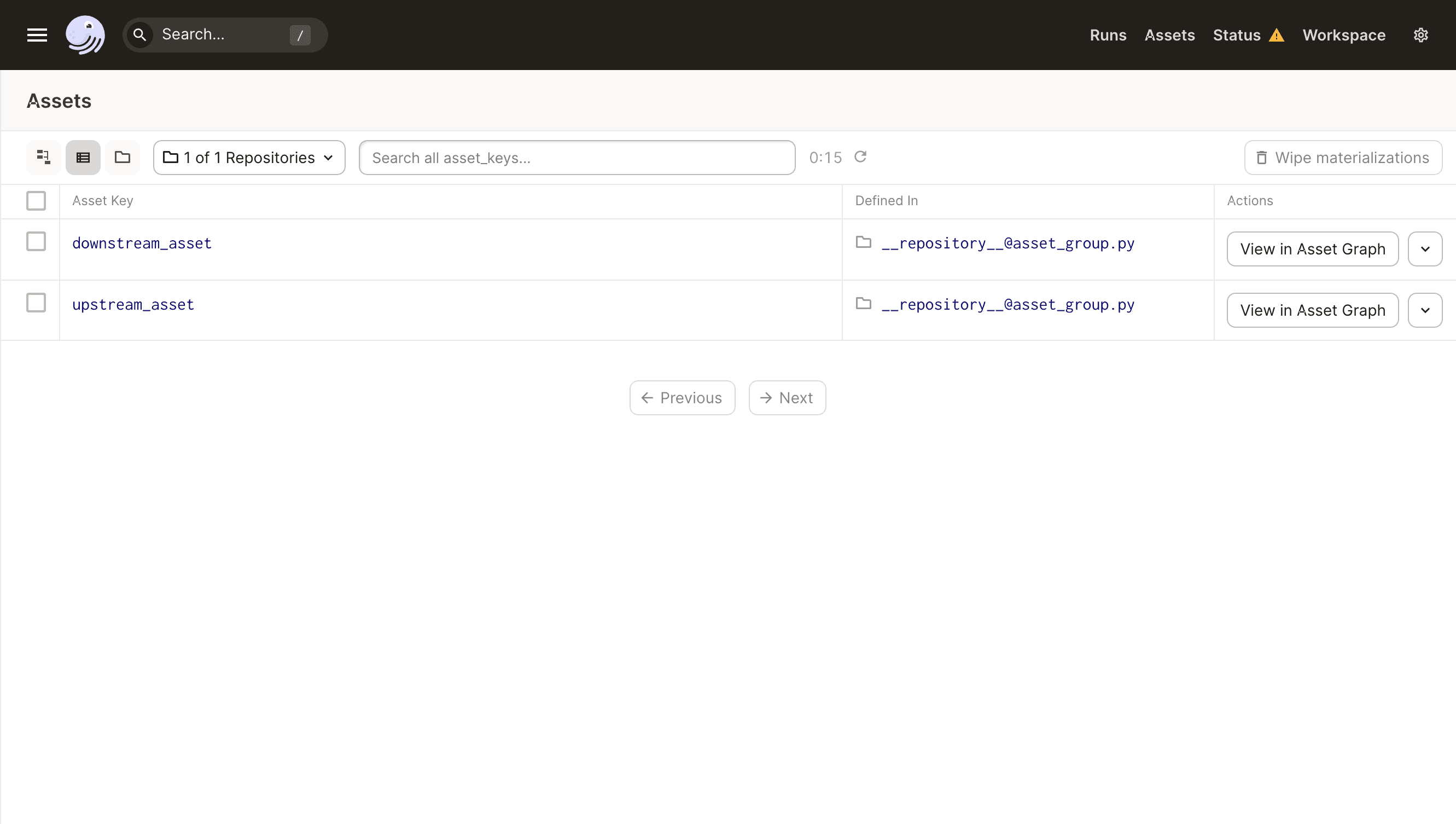Image resolution: width=1456 pixels, height=824 pixels.
Task: Open the settings gear icon
Action: point(1421,34)
